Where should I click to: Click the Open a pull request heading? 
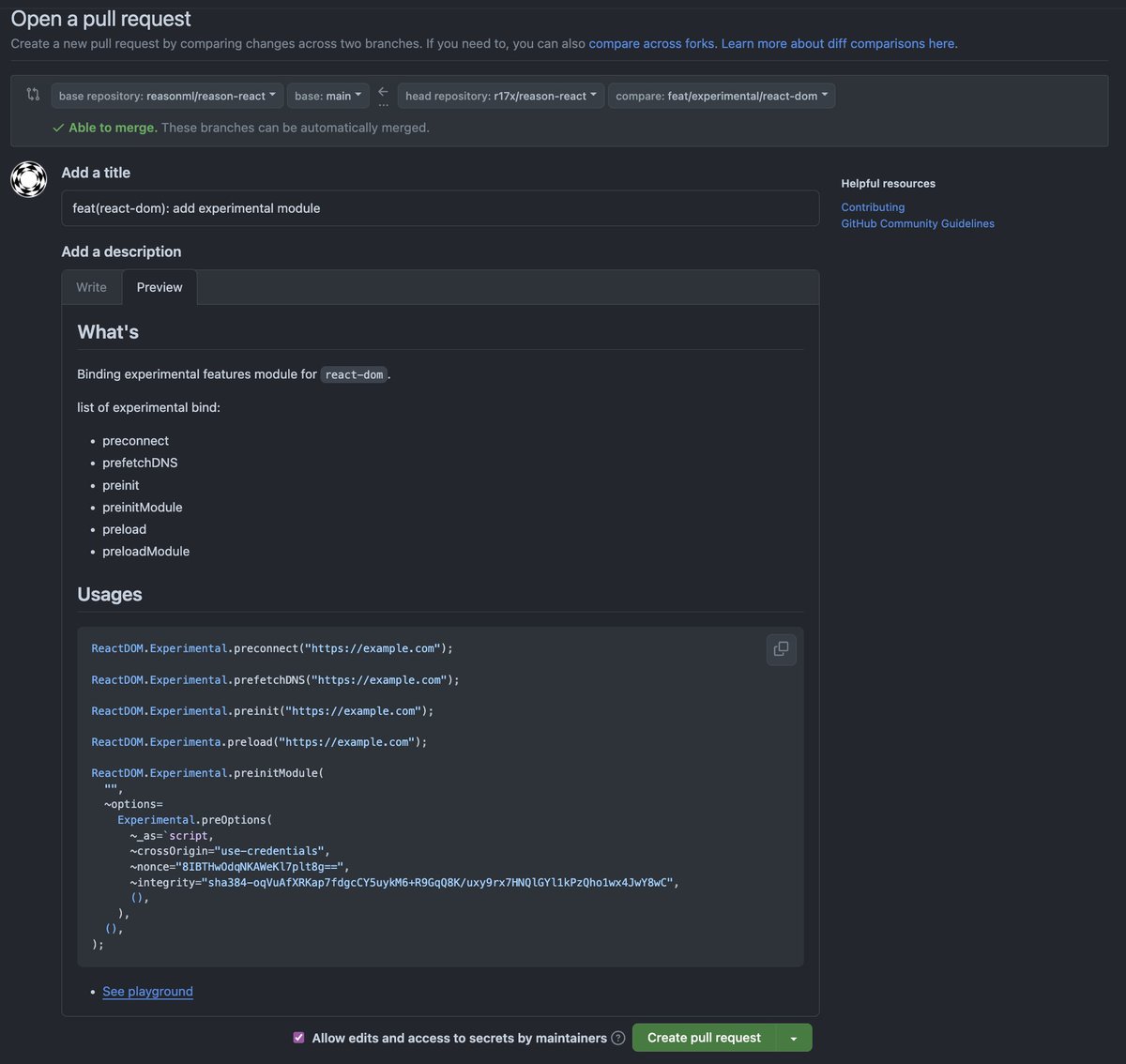coord(100,18)
